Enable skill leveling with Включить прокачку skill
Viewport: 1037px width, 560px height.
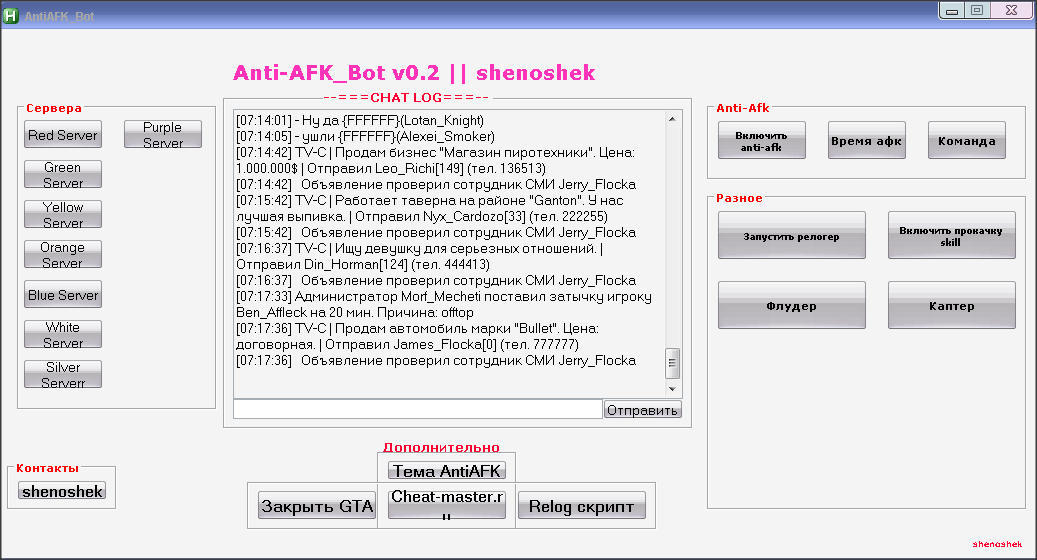pos(951,236)
